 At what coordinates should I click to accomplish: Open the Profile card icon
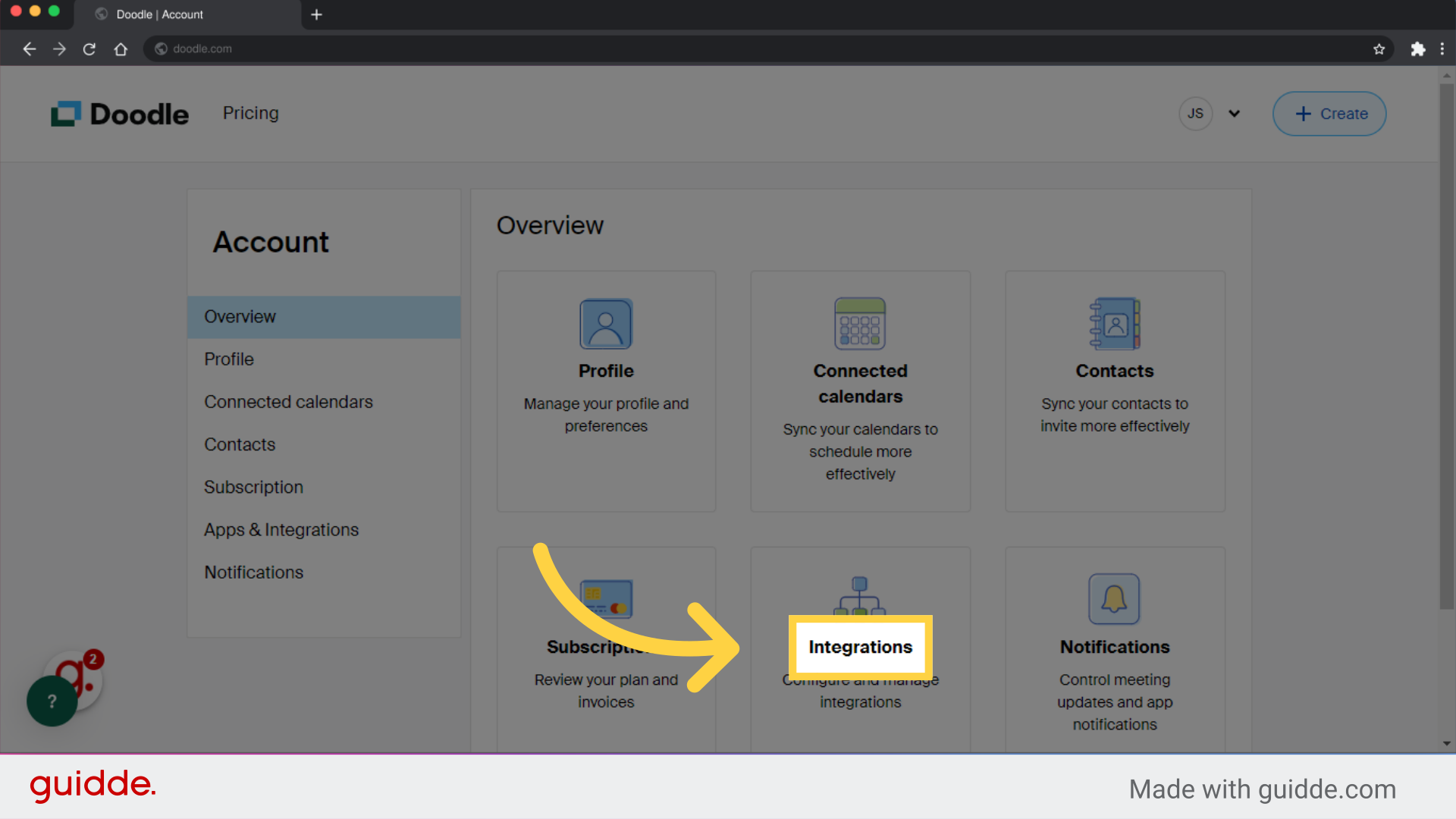tap(606, 323)
